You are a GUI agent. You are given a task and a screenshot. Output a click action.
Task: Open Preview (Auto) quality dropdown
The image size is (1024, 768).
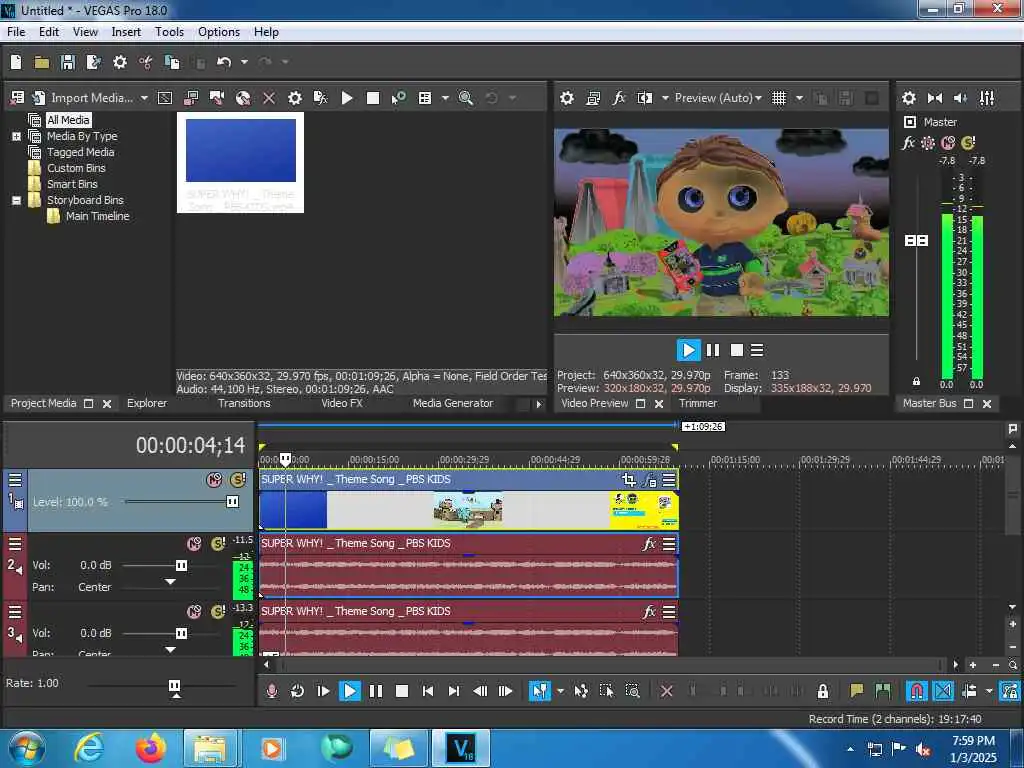718,98
